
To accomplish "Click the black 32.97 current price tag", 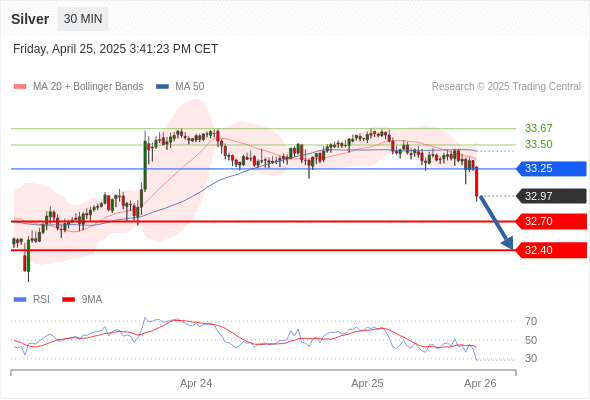I will (x=551, y=196).
